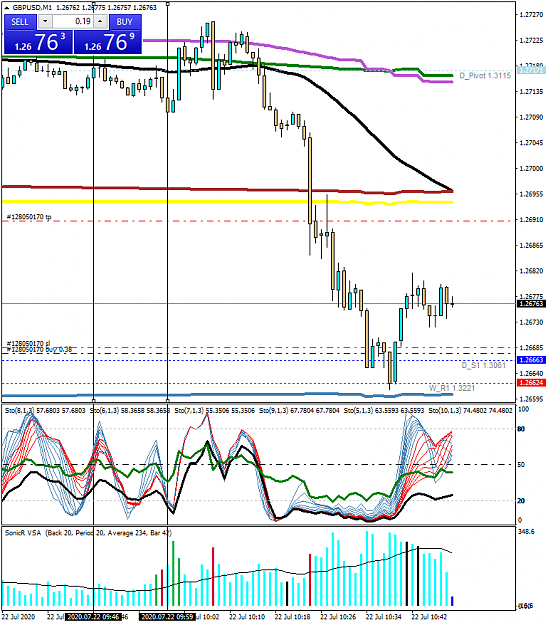Screen dimensions: 548x625
Task: Click the Sto(7,1,3) 55.3506 indicator label
Action: 214,410
